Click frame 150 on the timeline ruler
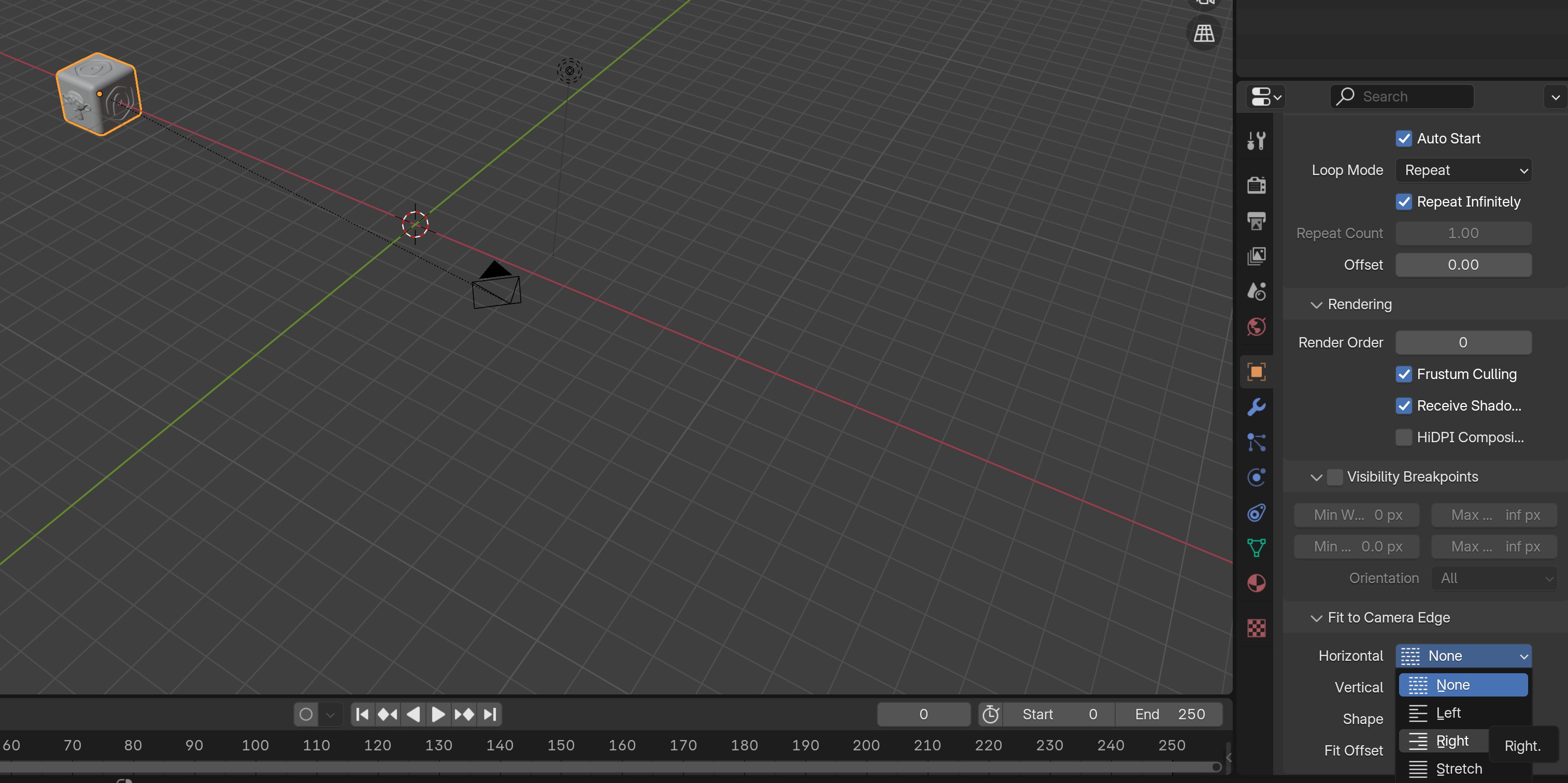1568x783 pixels. 561,745
